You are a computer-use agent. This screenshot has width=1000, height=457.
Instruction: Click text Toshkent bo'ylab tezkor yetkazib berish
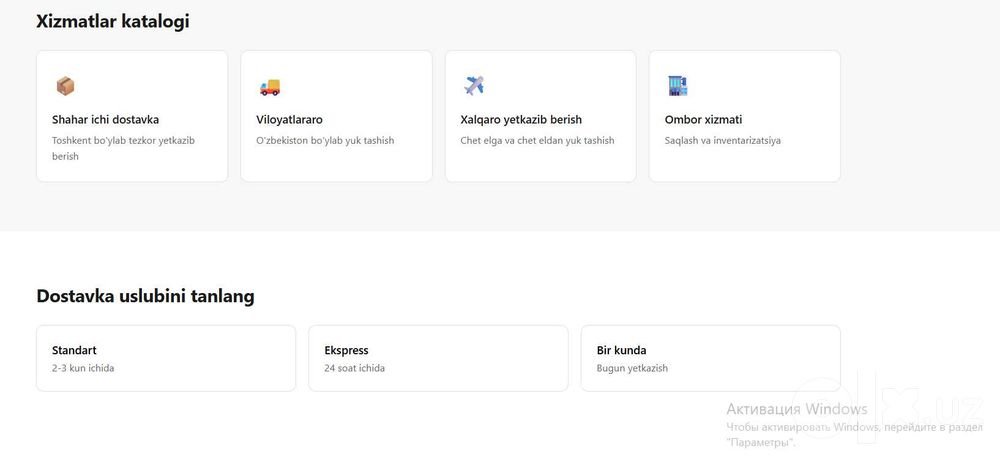coord(124,148)
